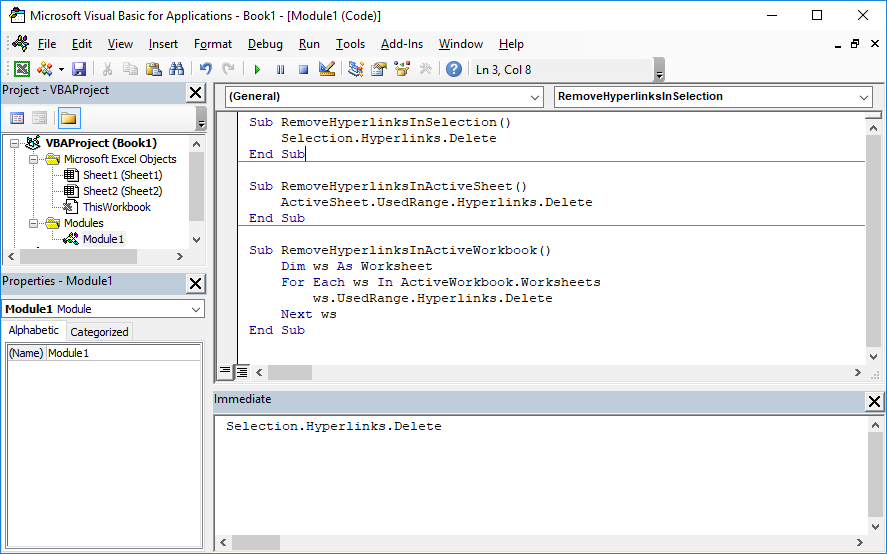Collapse Microsoft Excel Objects folder
The width and height of the screenshot is (887, 554).
pyautogui.click(x=33, y=159)
